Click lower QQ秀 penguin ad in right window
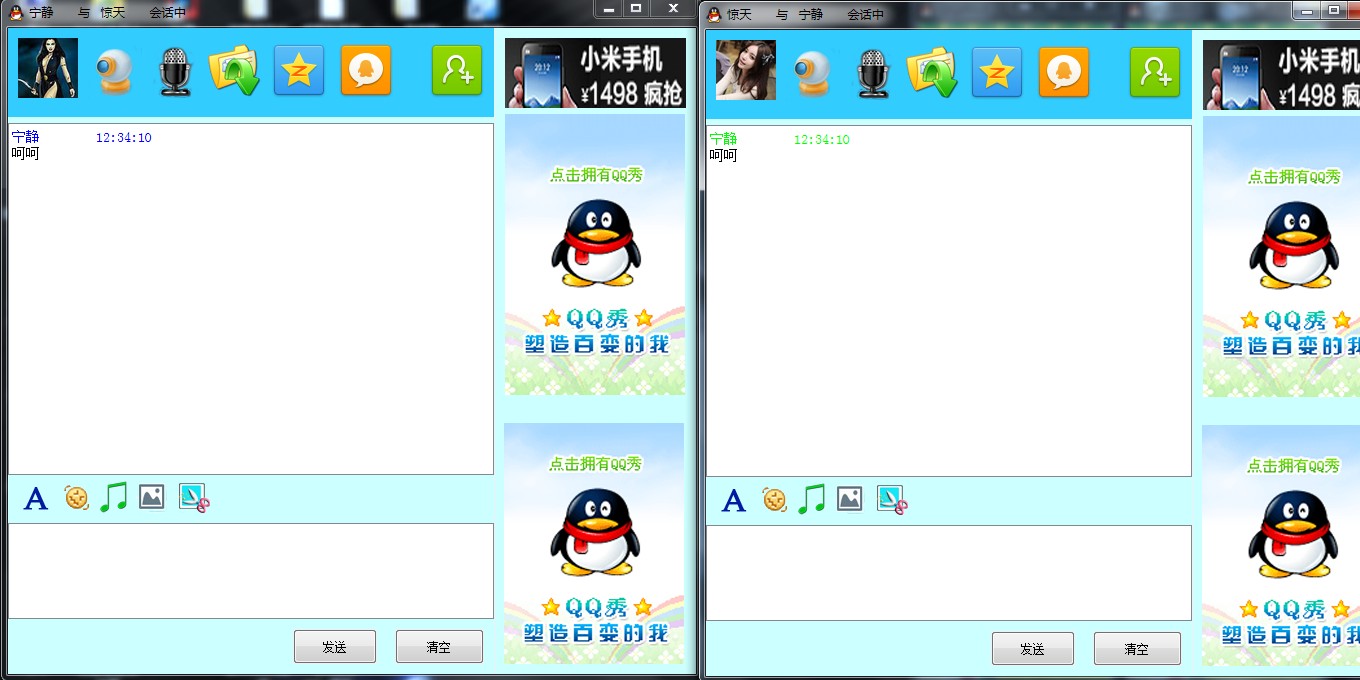The height and width of the screenshot is (680, 1360). click(1281, 545)
